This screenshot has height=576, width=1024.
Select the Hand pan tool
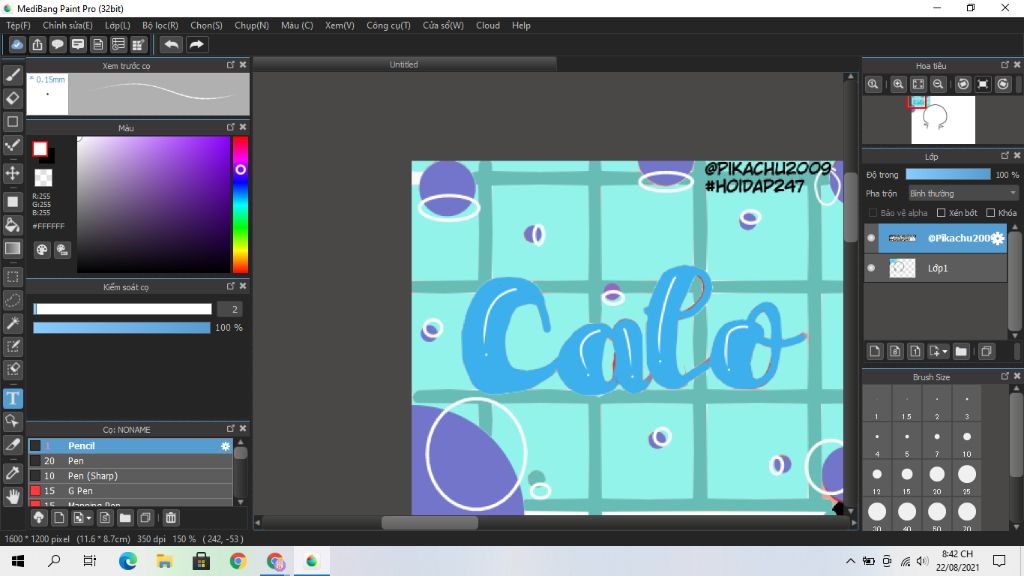click(x=12, y=497)
